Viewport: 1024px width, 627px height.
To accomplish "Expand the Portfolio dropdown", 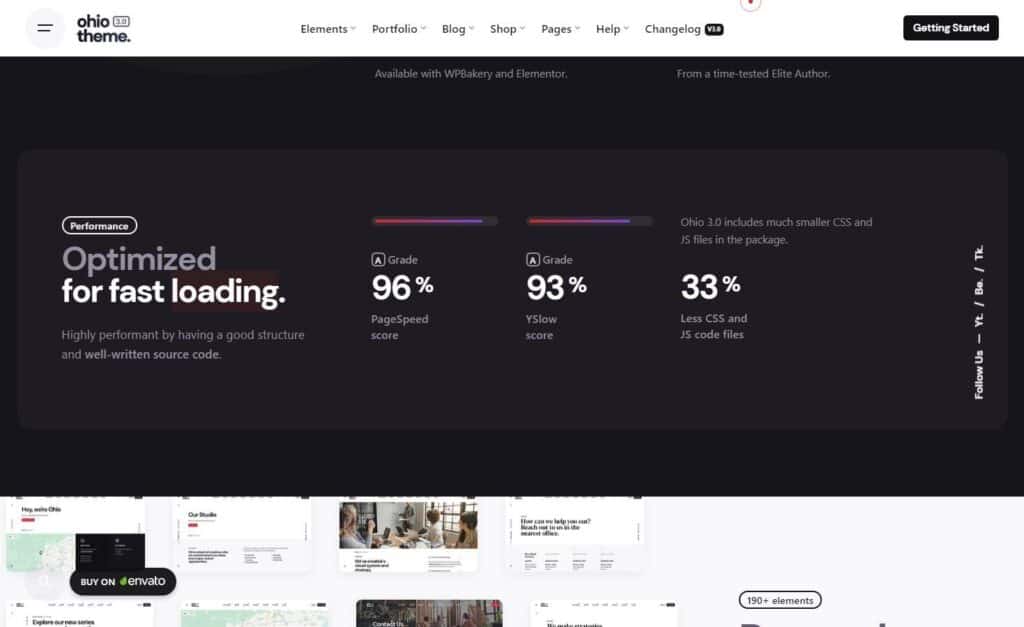I will (398, 29).
